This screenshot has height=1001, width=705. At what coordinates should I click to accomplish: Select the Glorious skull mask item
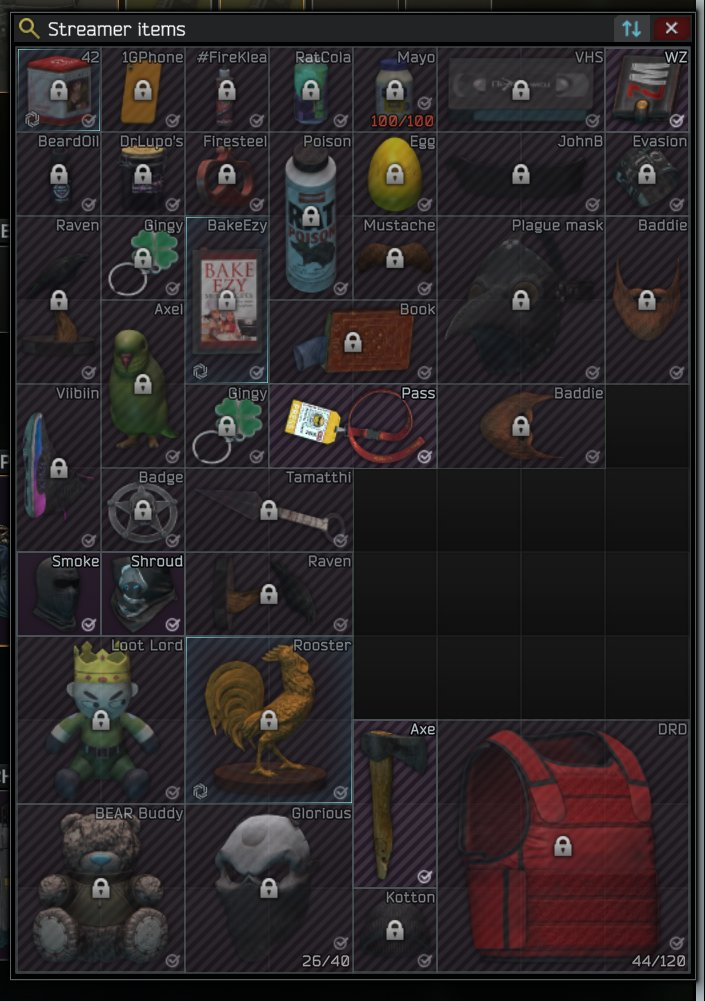click(269, 887)
